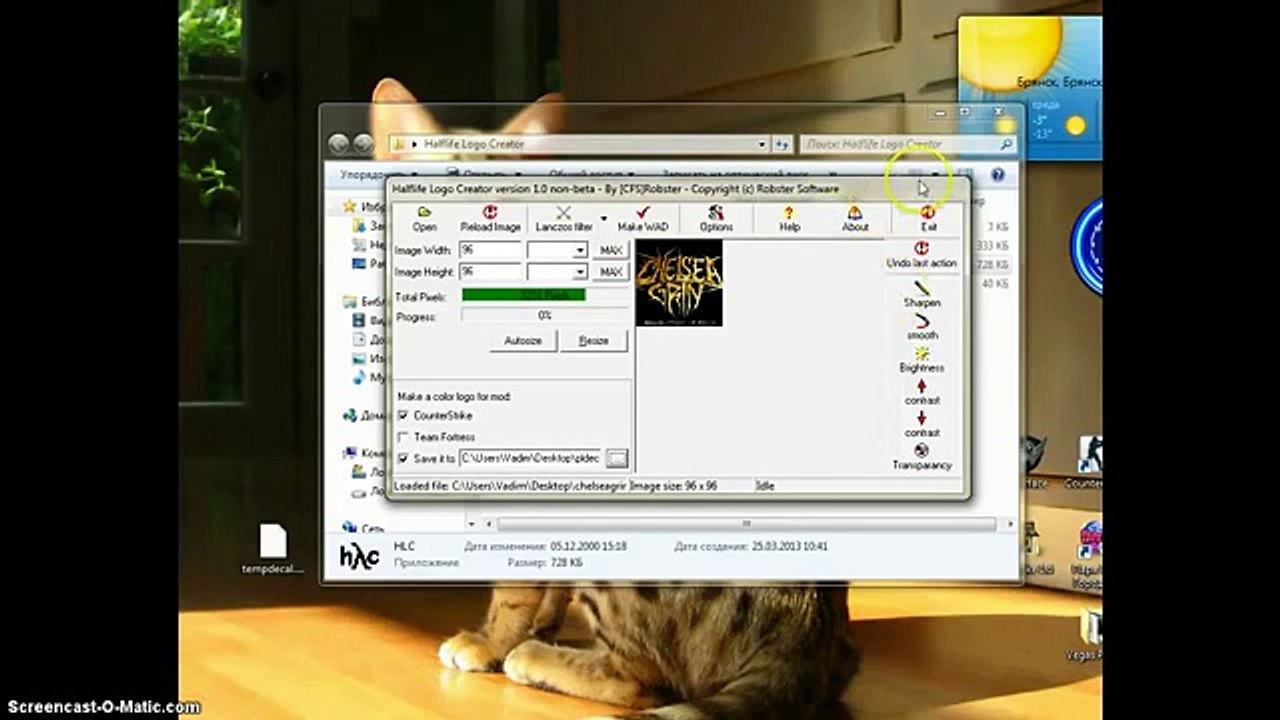Click the Explorer forward navigation arrow
The height and width of the screenshot is (720, 1280).
(x=363, y=144)
